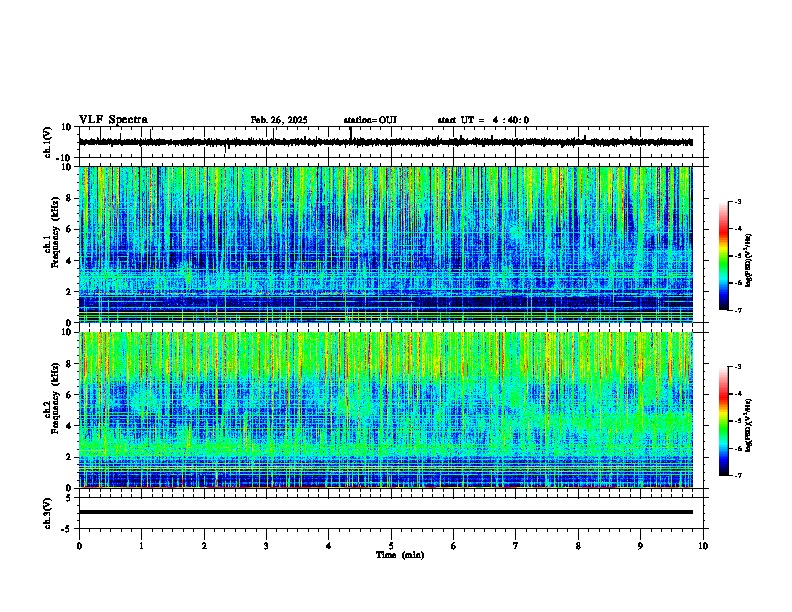The width and height of the screenshot is (792, 612).
Task: Click the 'ch.1(V)' axis label
Action: (48, 142)
